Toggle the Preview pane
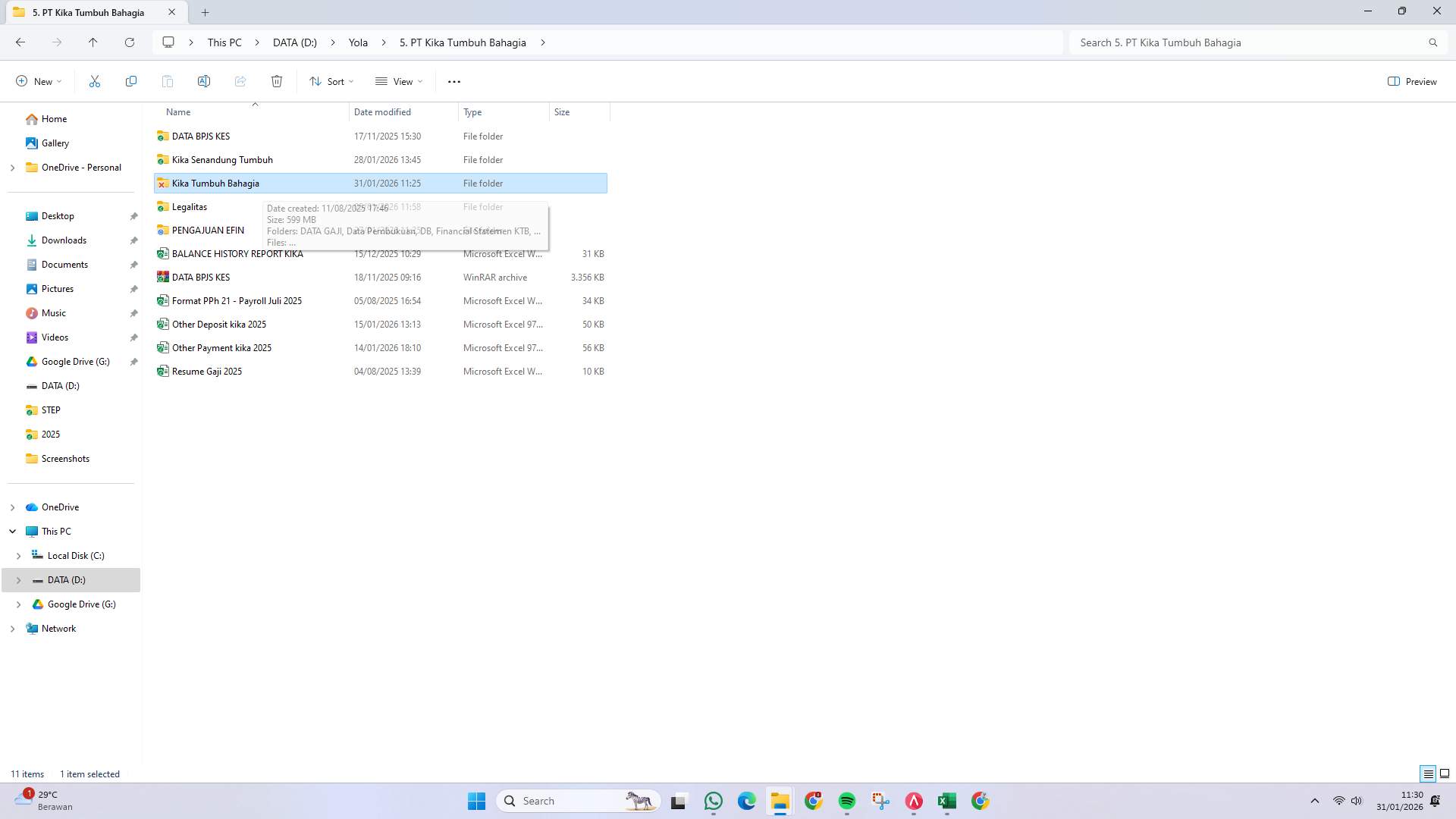 pos(1412,81)
